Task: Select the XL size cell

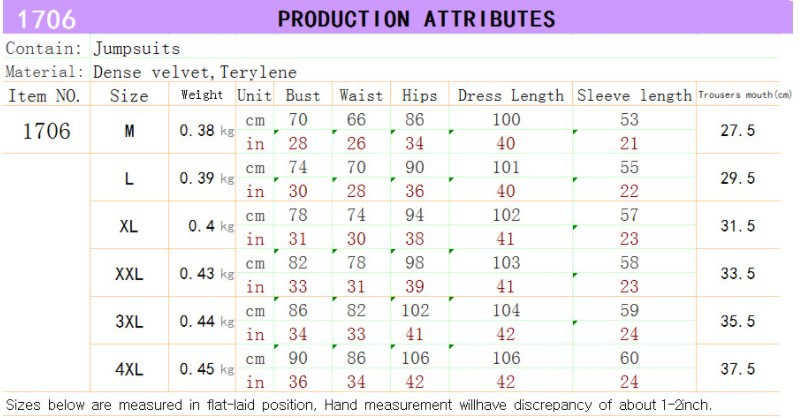Action: (x=129, y=226)
